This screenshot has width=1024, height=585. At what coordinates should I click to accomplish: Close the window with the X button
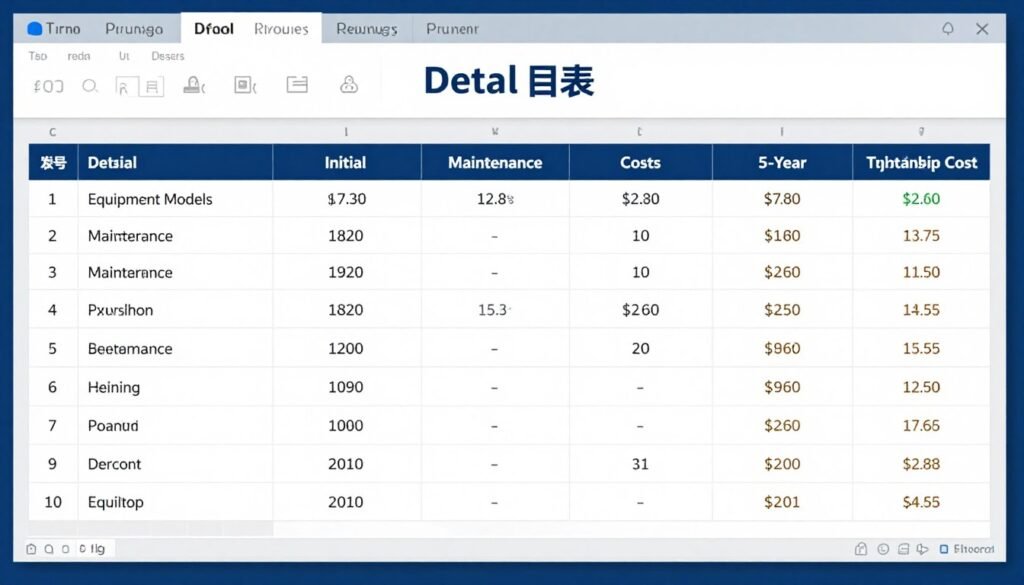pyautogui.click(x=982, y=29)
